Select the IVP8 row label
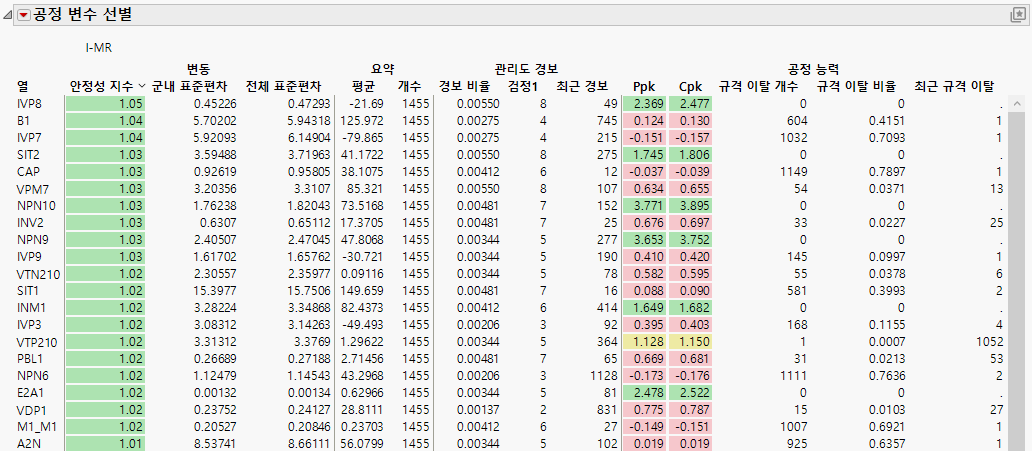 (29, 103)
